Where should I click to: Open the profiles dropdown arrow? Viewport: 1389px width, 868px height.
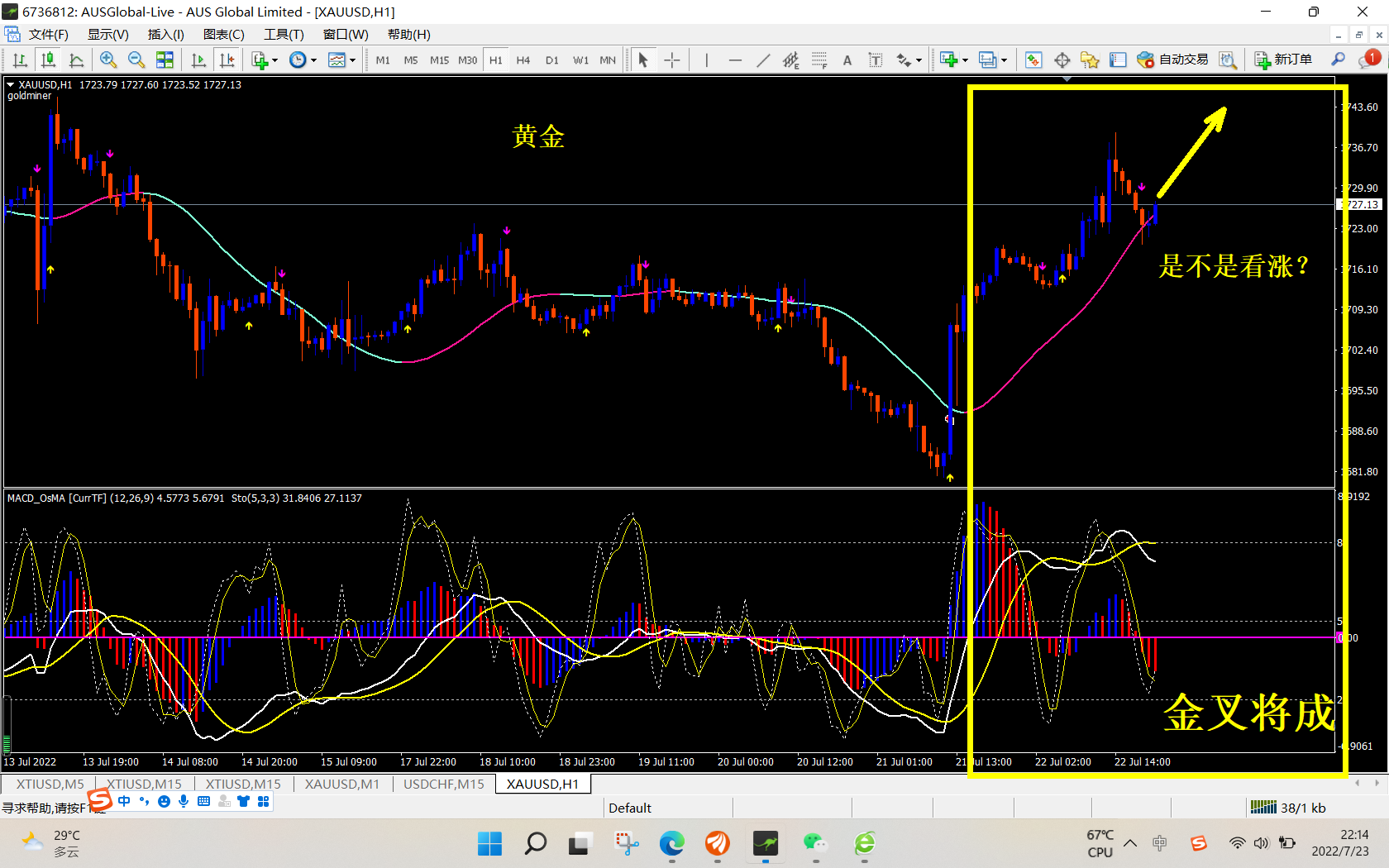click(1004, 60)
